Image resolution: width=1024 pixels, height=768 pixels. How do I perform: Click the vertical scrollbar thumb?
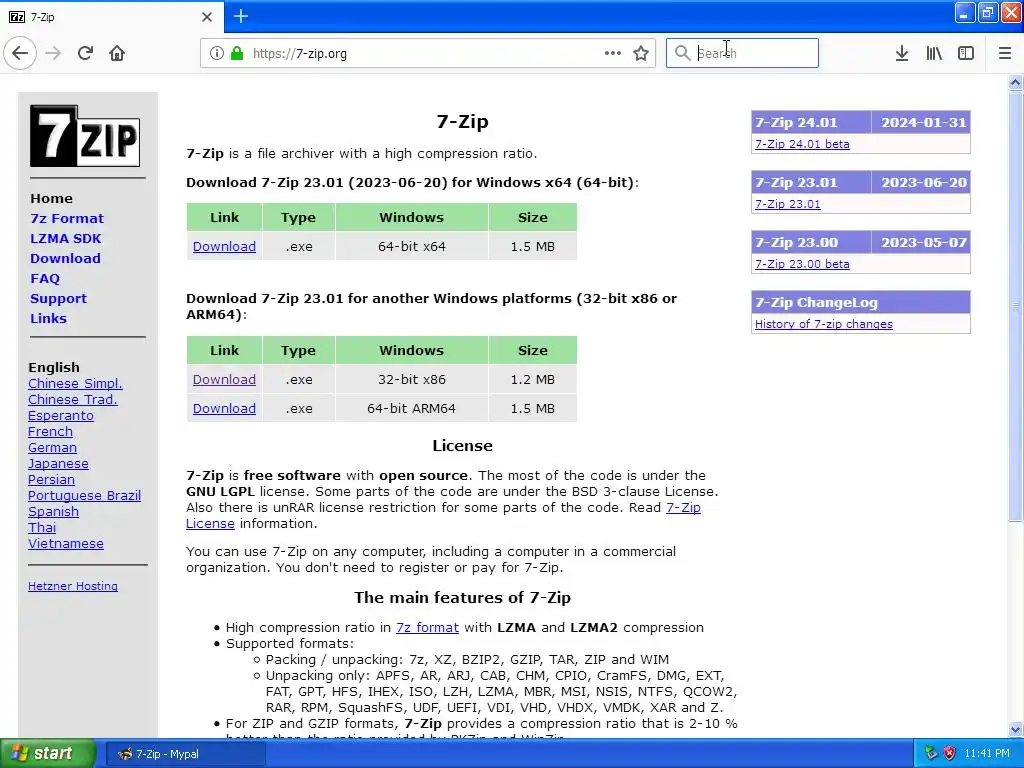(x=1015, y=306)
